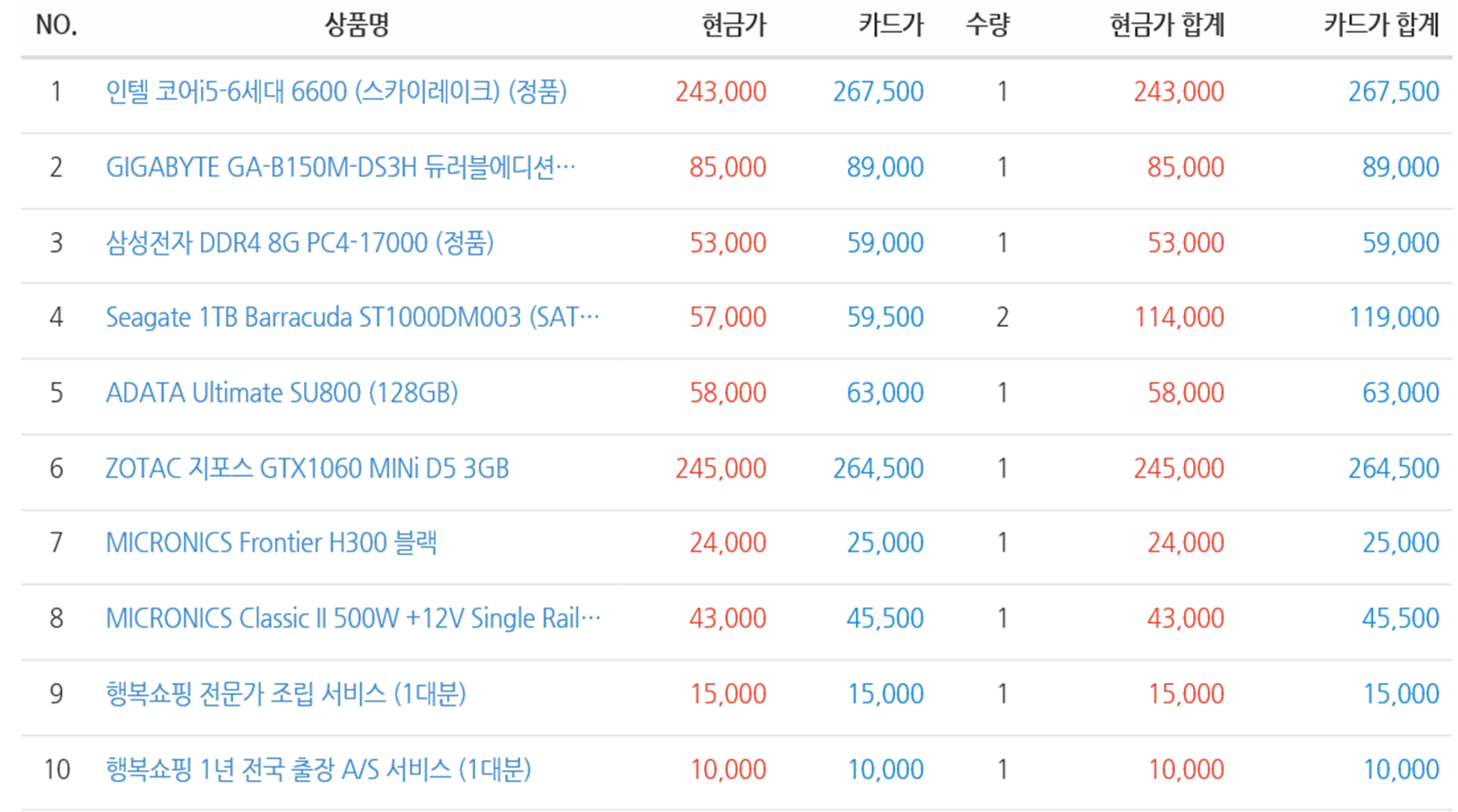Select 카드가 합계 119,000 in Seagate row

[1394, 317]
